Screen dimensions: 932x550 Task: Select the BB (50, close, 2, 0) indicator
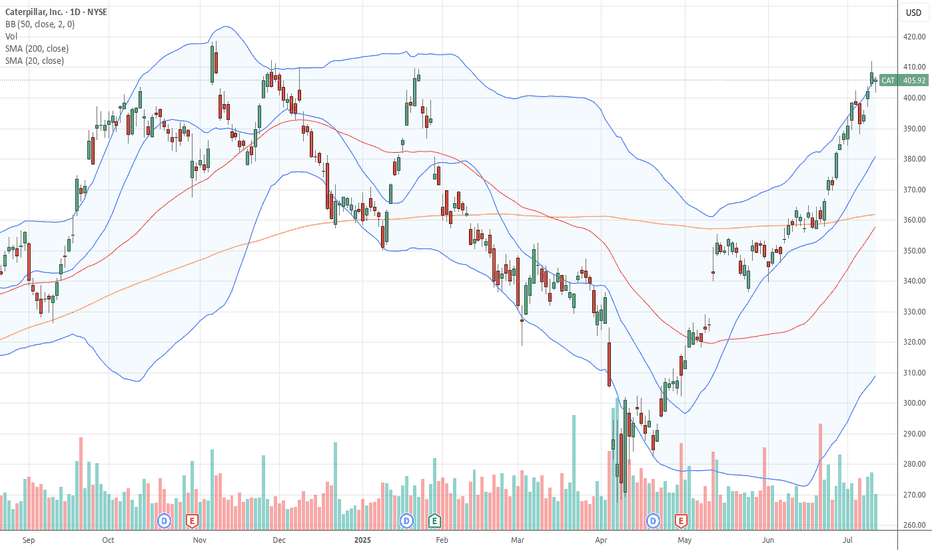[x=40, y=24]
